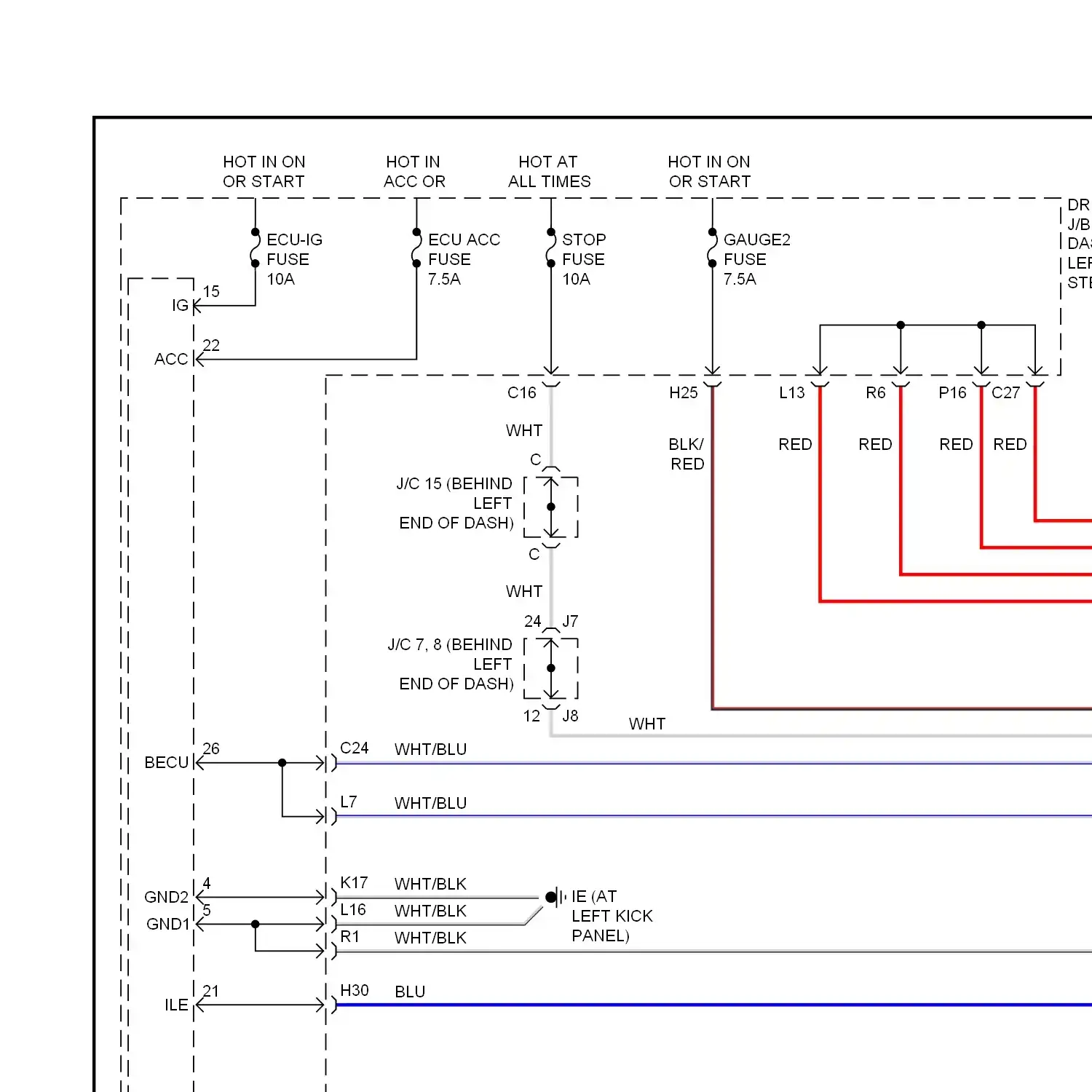Click connector pin label C24

point(355,748)
